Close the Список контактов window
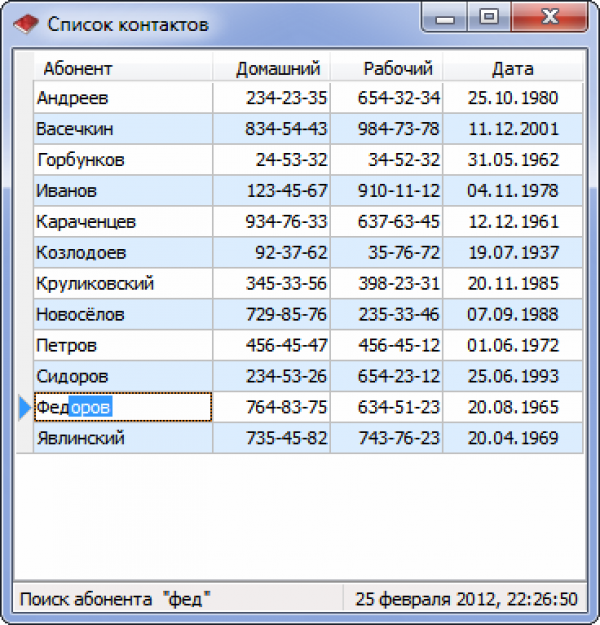600x625 pixels. (x=550, y=18)
